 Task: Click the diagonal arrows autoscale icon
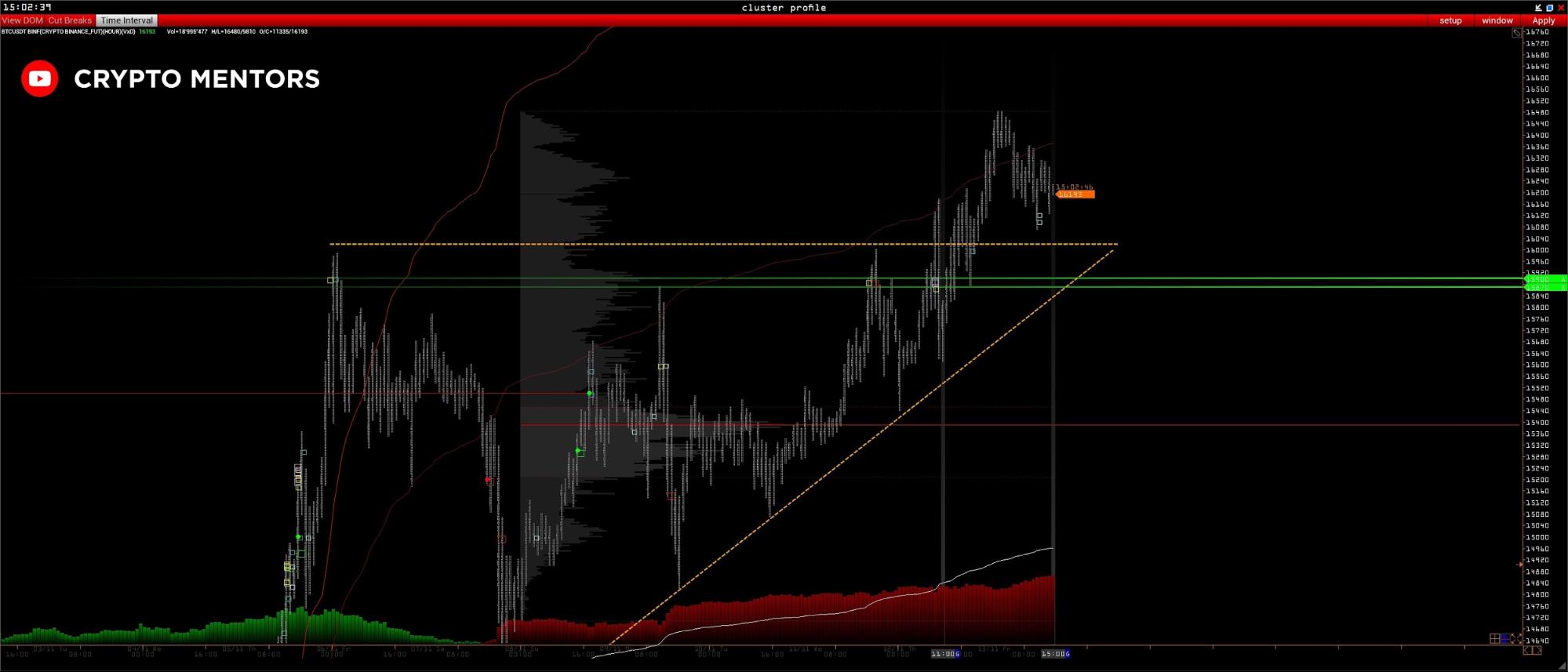pyautogui.click(x=1516, y=639)
